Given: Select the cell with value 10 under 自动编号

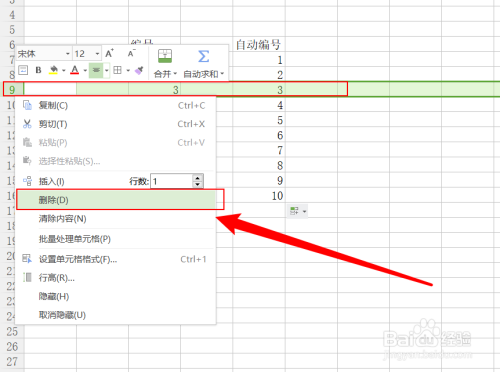Looking at the screenshot, I should (259, 195).
